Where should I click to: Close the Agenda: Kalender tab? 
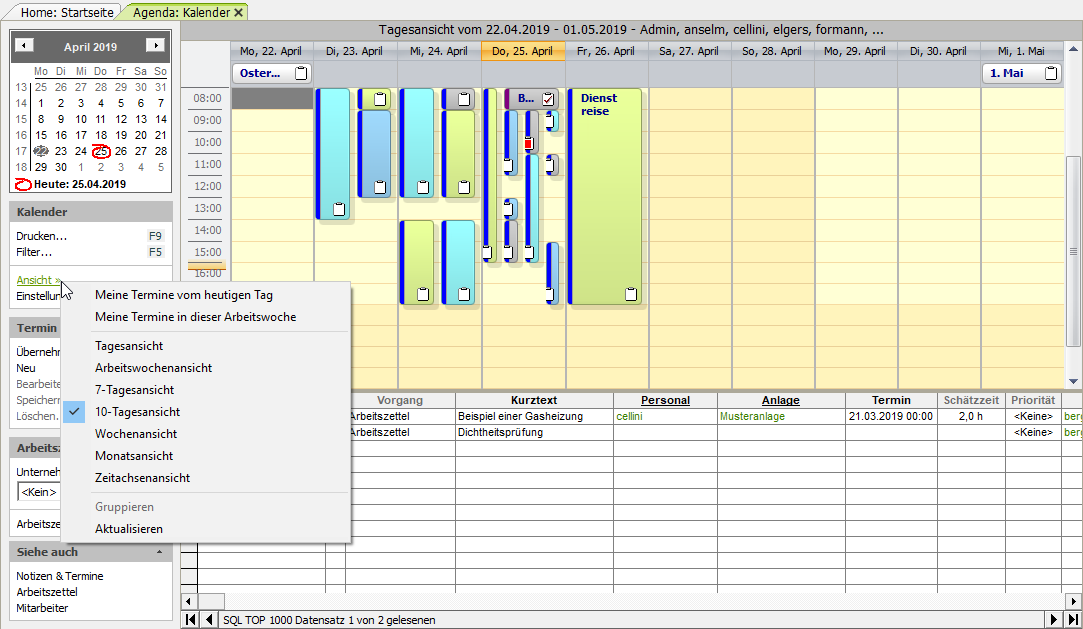point(239,12)
